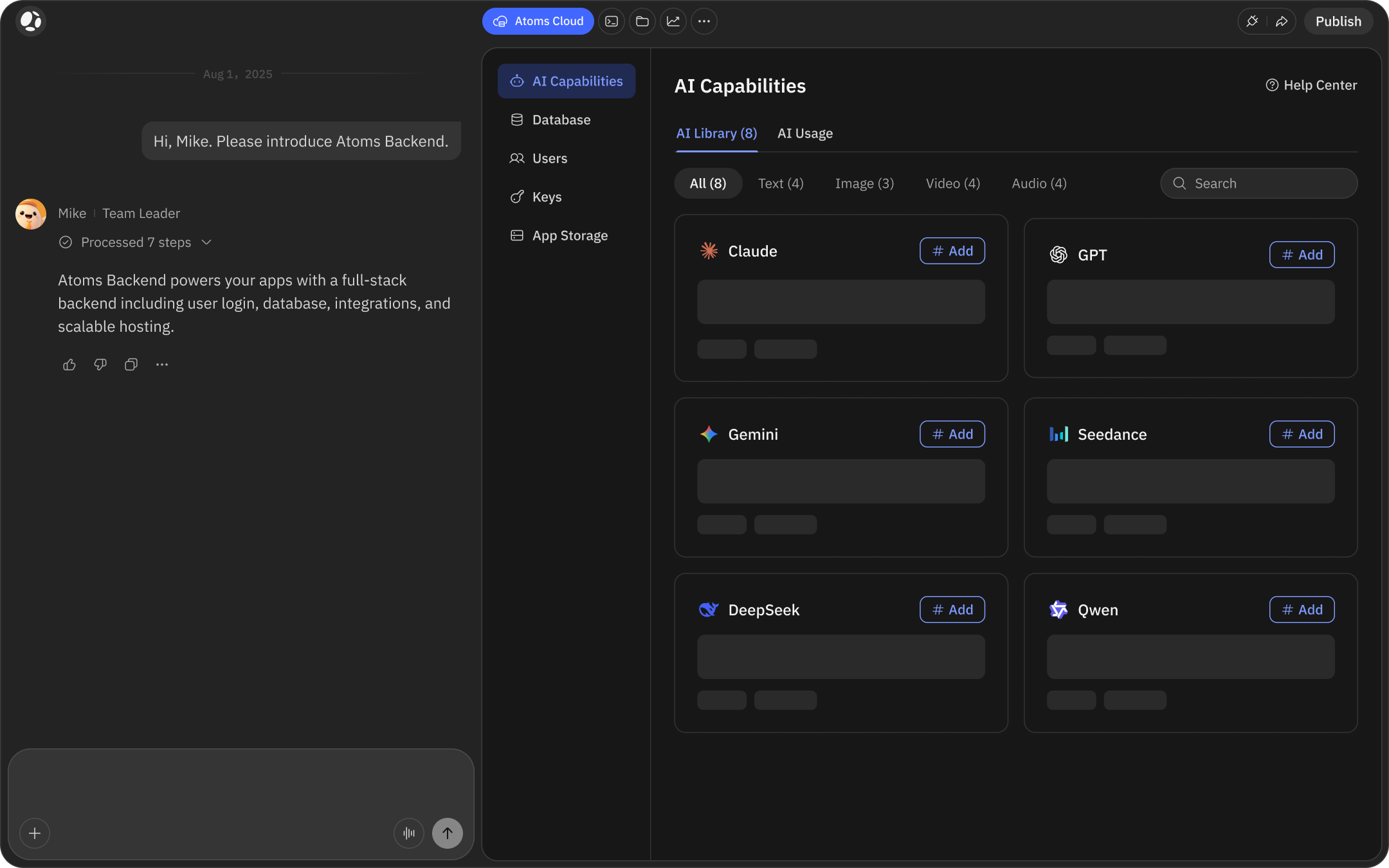Click the search magnifier icon
This screenshot has height=868, width=1389.
click(x=1179, y=183)
